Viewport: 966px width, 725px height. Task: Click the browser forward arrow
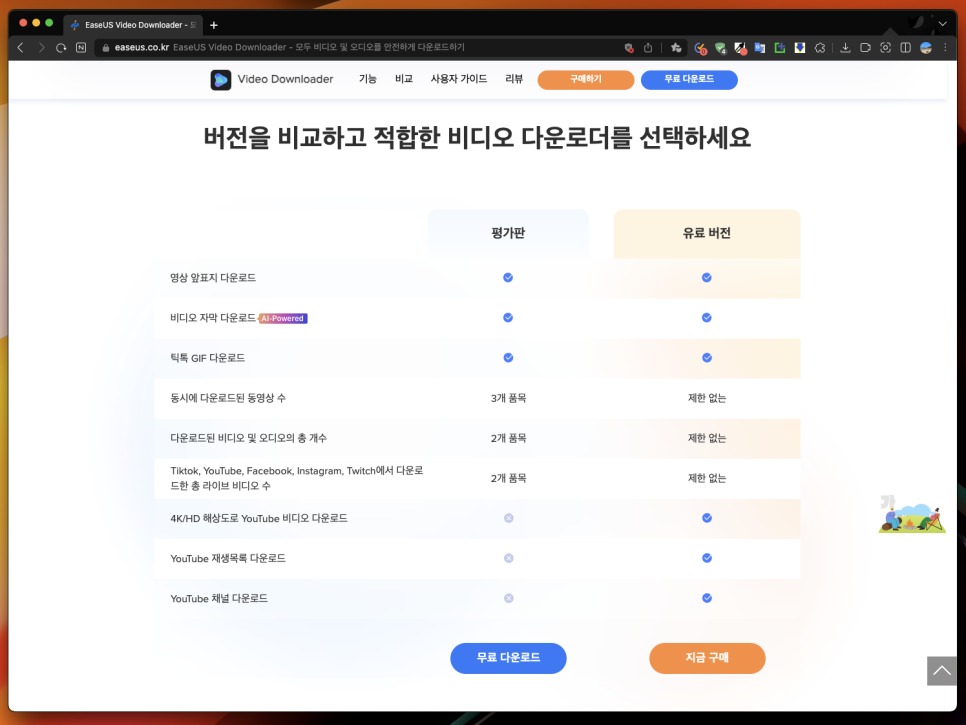point(41,47)
